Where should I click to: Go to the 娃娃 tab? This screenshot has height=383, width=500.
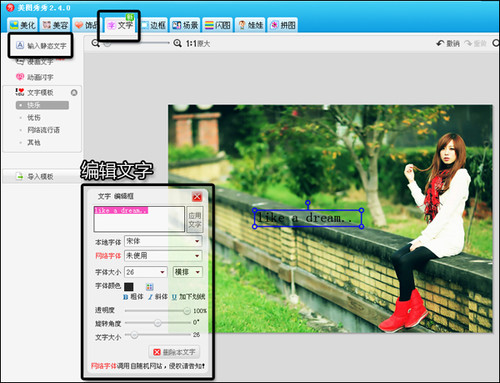point(250,25)
